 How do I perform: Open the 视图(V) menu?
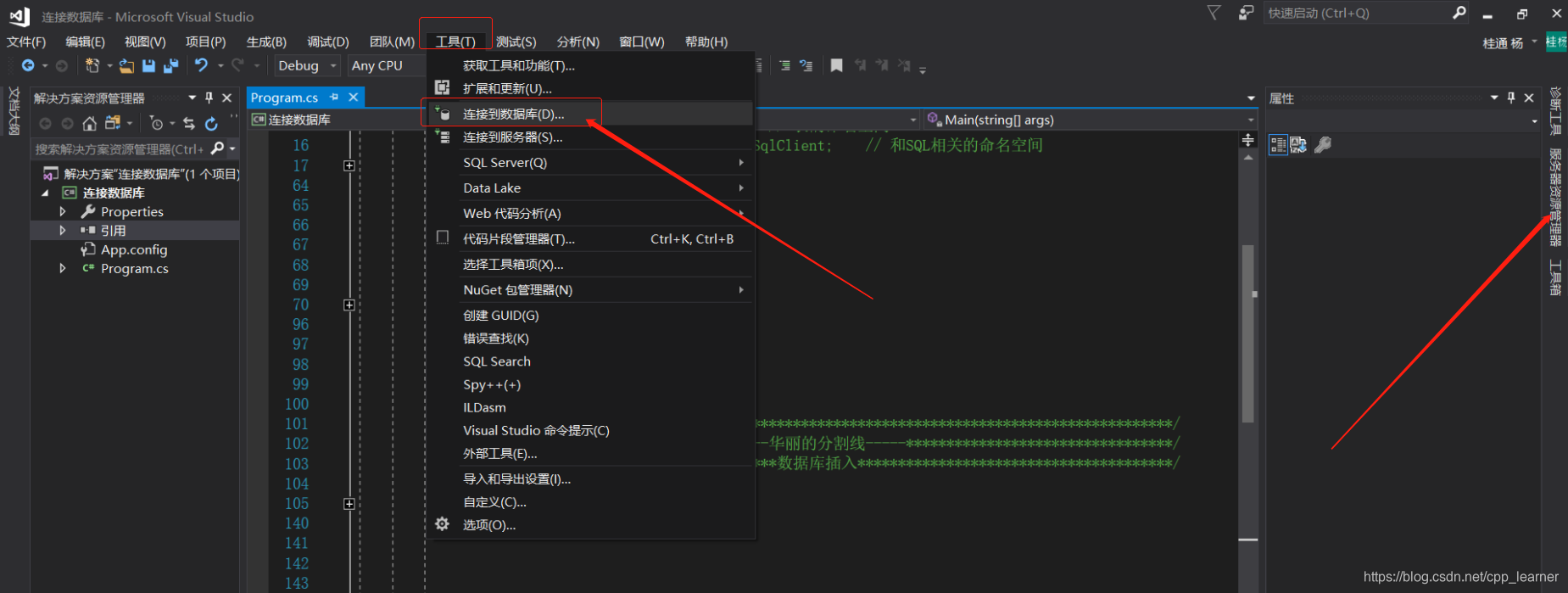[x=145, y=42]
